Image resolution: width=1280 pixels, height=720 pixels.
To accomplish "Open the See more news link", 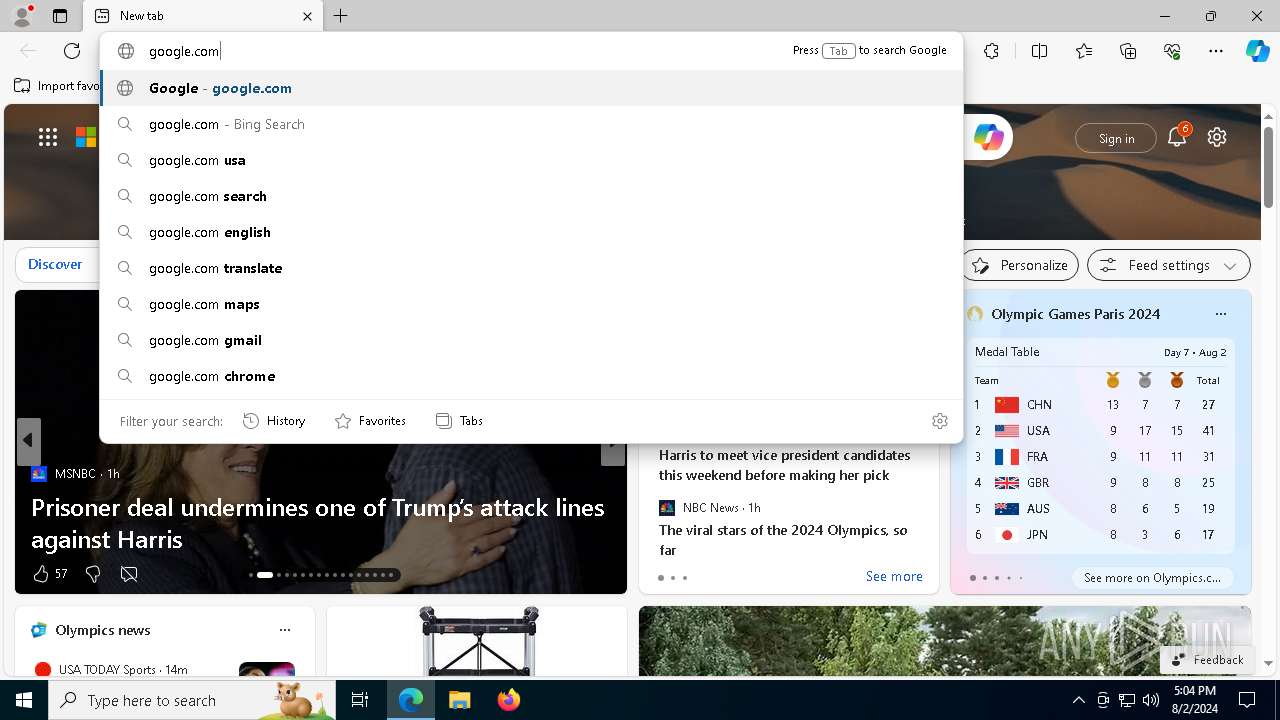I will coord(894,576).
